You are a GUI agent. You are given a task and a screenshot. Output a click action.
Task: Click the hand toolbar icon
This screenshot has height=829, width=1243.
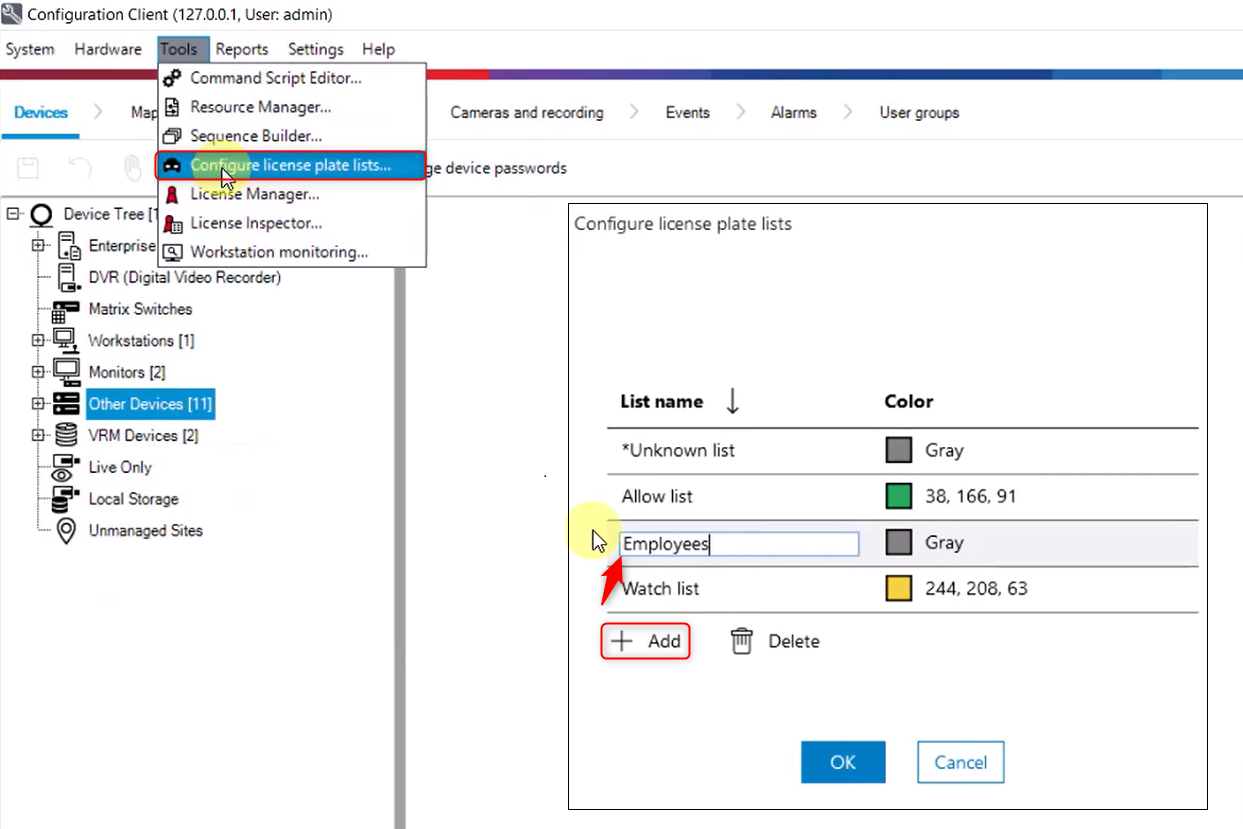(133, 168)
